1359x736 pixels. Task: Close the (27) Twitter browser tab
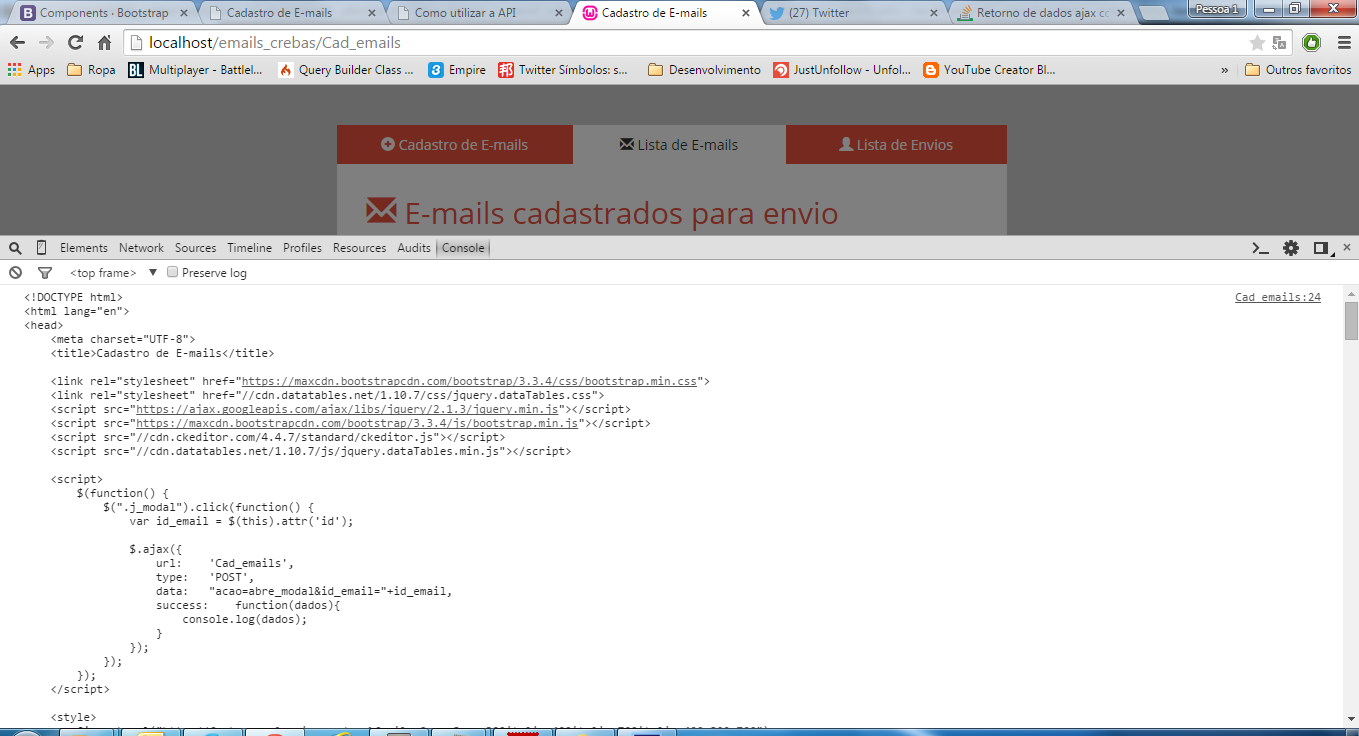point(934,13)
